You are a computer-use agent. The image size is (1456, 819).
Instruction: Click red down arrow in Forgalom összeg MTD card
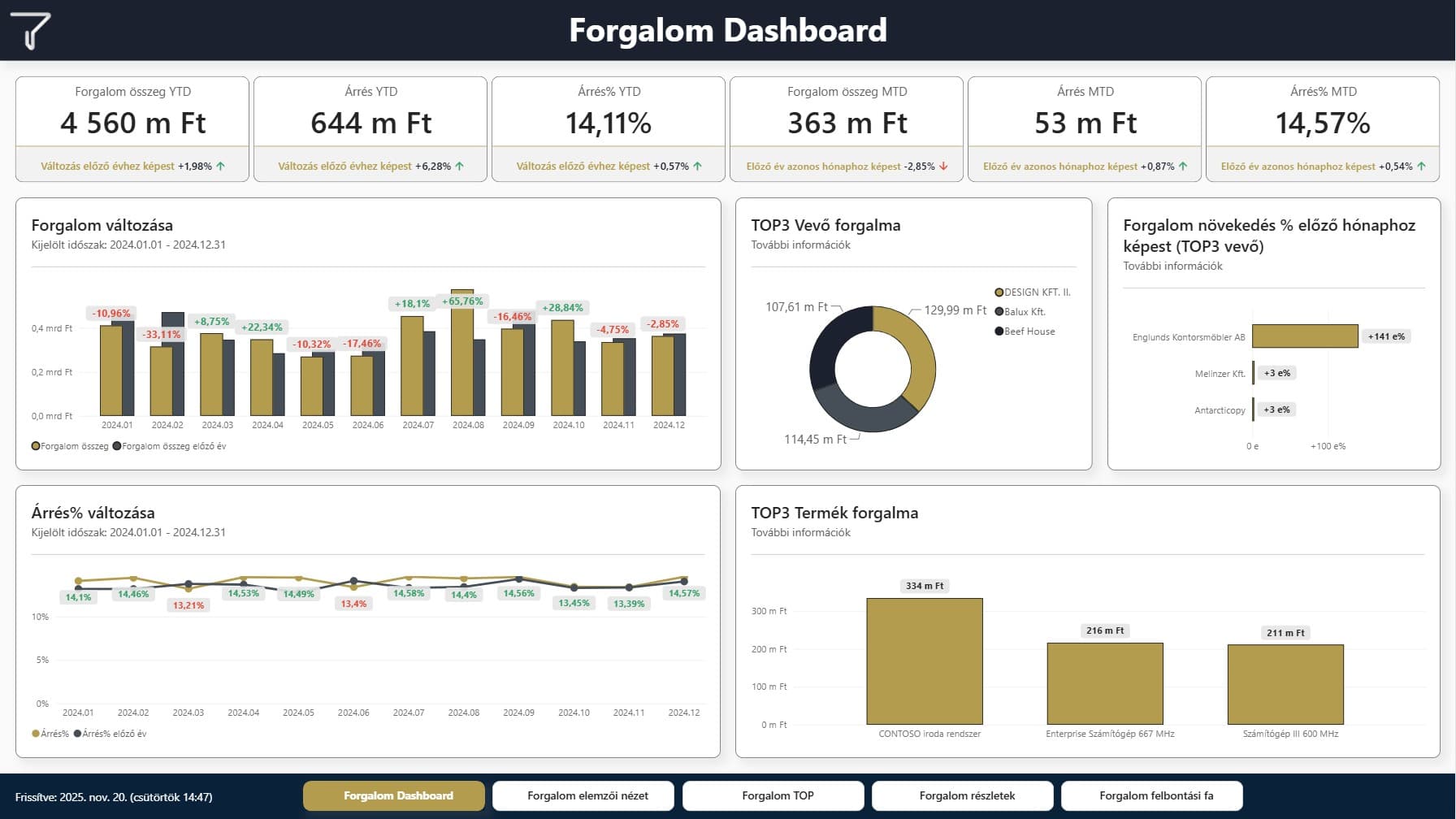pyautogui.click(x=943, y=166)
